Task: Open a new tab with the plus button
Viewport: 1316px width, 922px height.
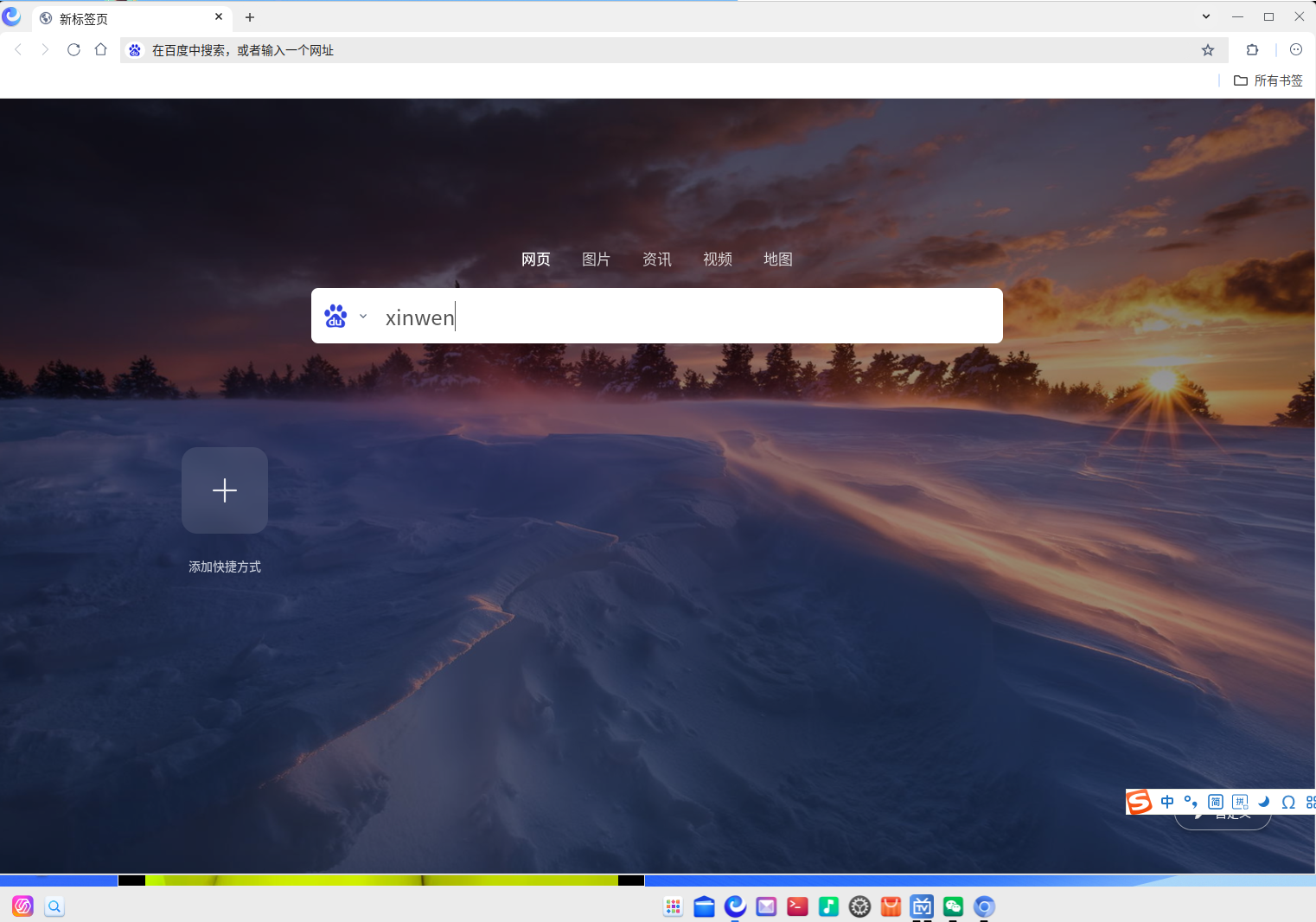Action: pos(250,17)
